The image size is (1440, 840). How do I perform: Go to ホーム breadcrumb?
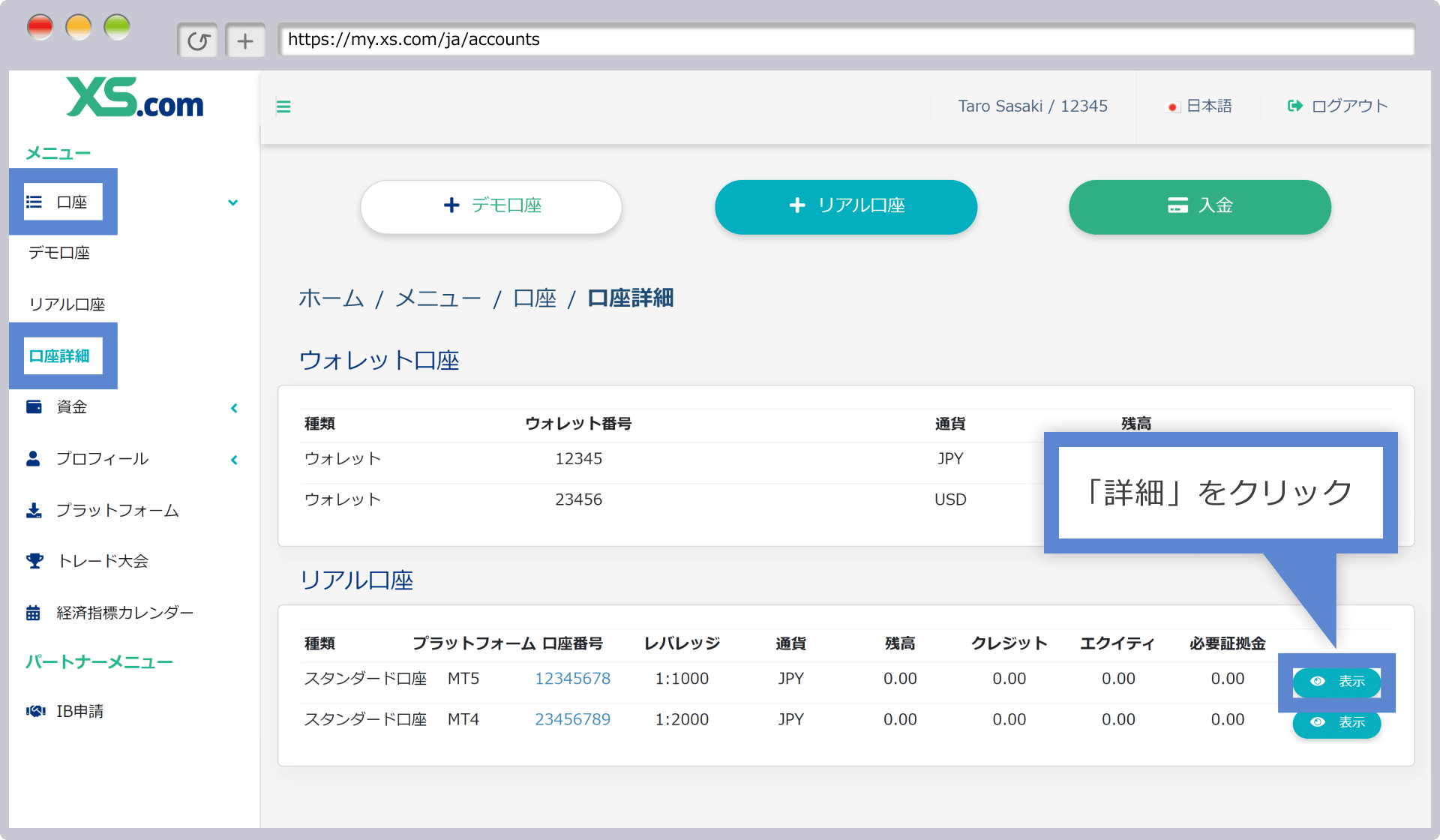[331, 298]
